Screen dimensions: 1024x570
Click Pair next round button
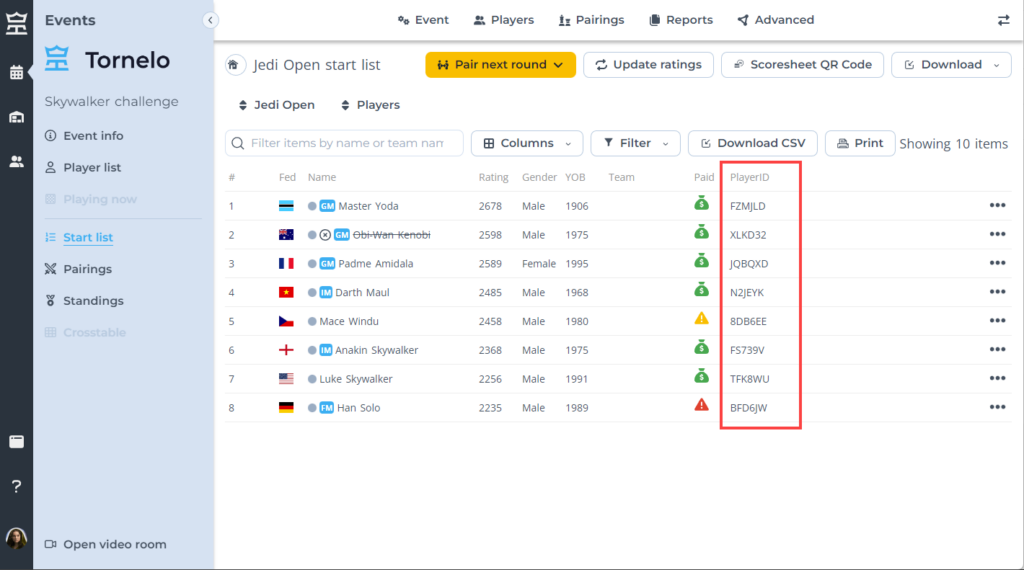click(x=500, y=65)
